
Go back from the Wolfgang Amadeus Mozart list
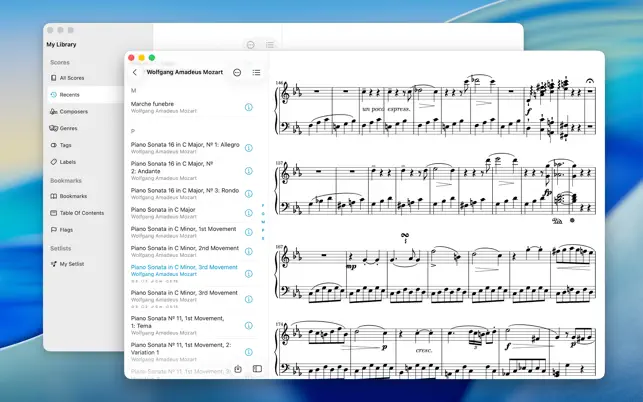135,72
